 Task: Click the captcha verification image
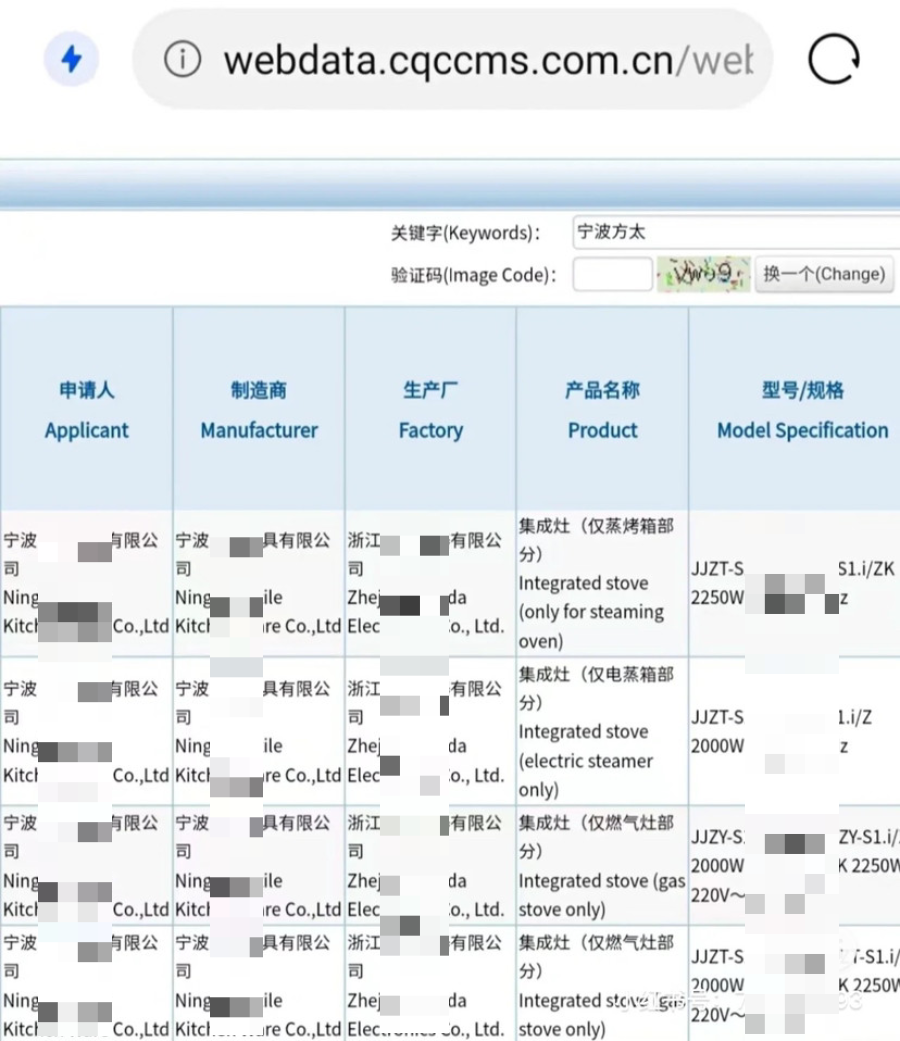click(704, 274)
